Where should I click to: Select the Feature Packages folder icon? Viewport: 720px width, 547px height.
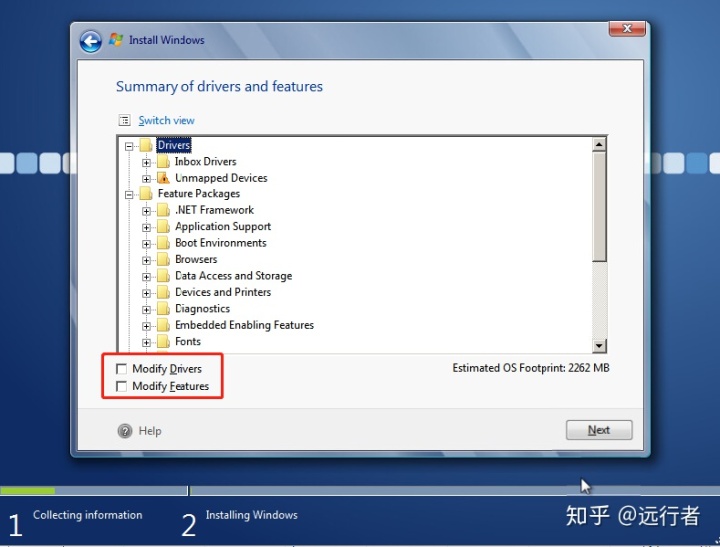click(146, 194)
